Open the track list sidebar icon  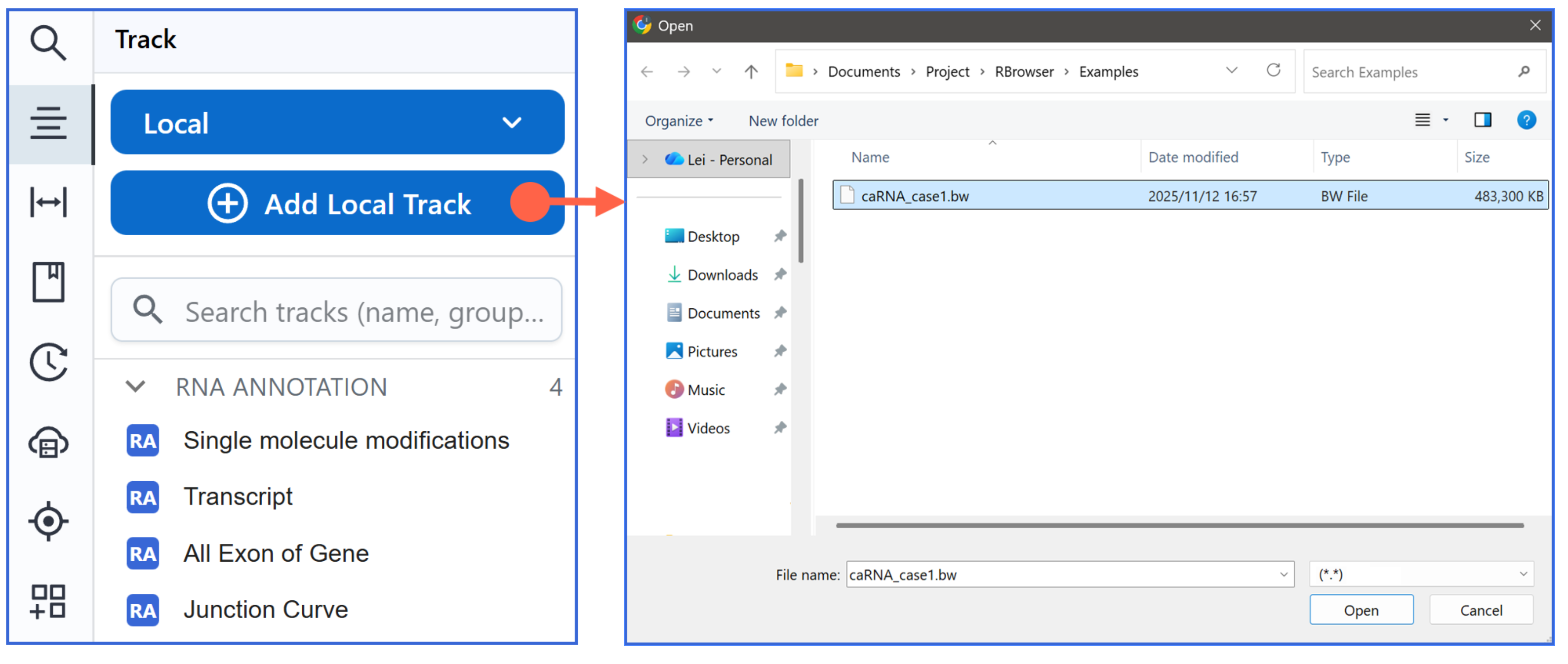pos(48,123)
